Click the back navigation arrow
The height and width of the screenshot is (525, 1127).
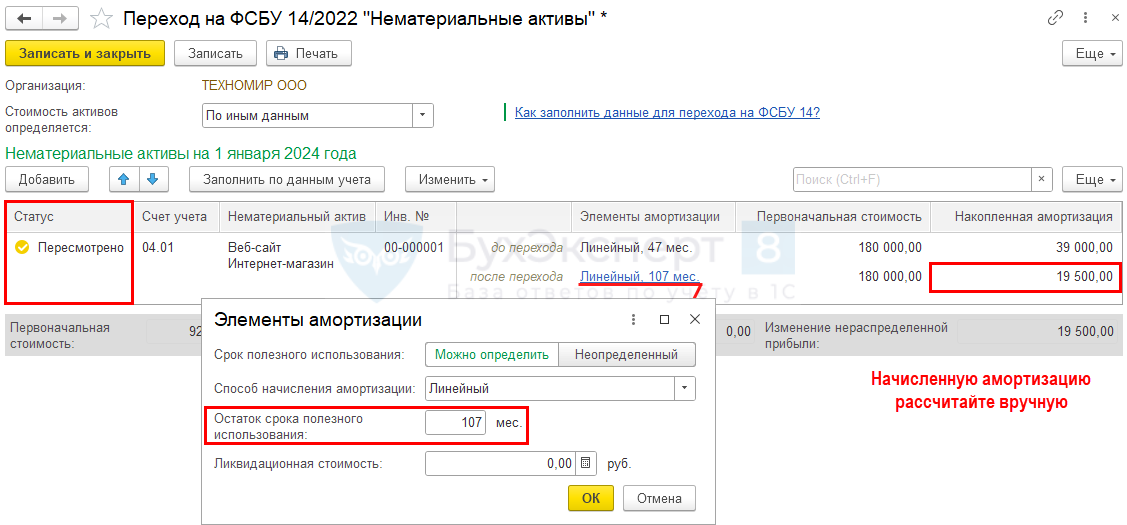[25, 18]
